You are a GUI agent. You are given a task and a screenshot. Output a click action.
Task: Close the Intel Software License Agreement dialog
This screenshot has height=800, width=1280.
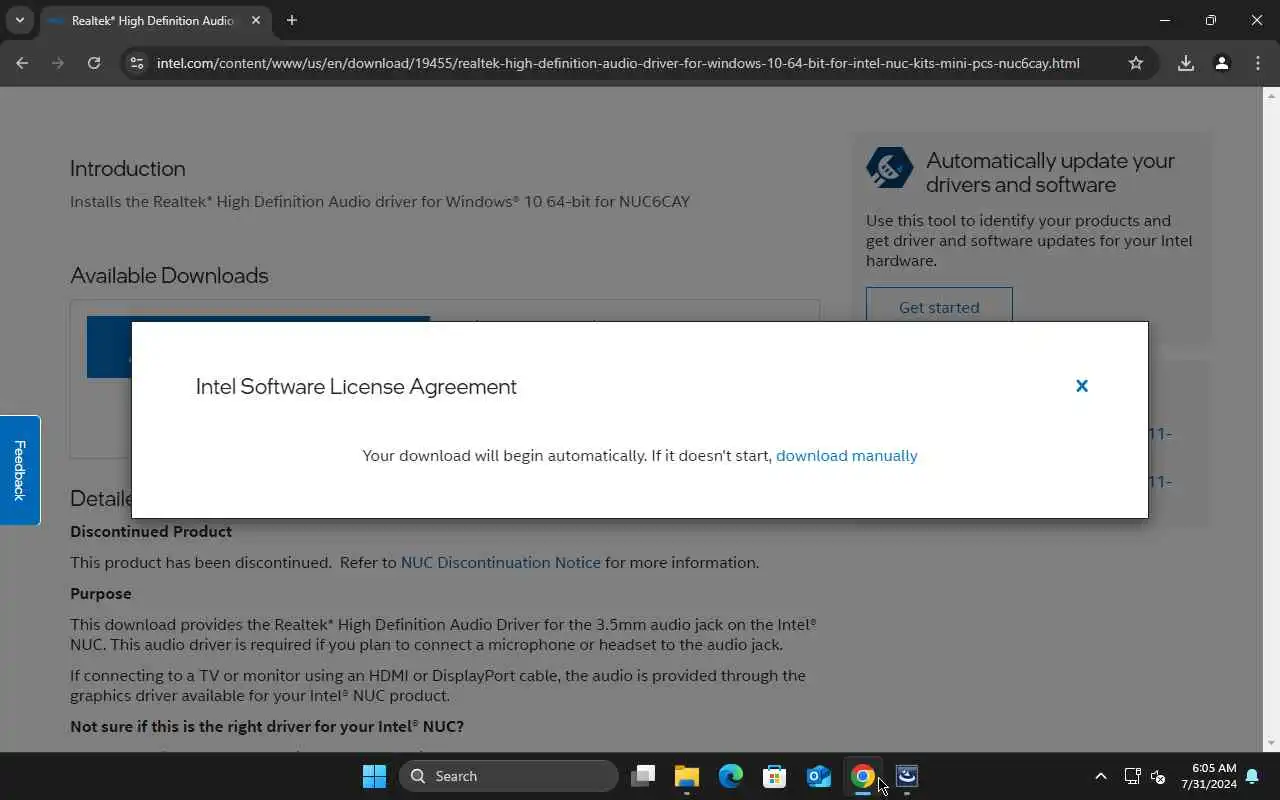tap(1081, 386)
